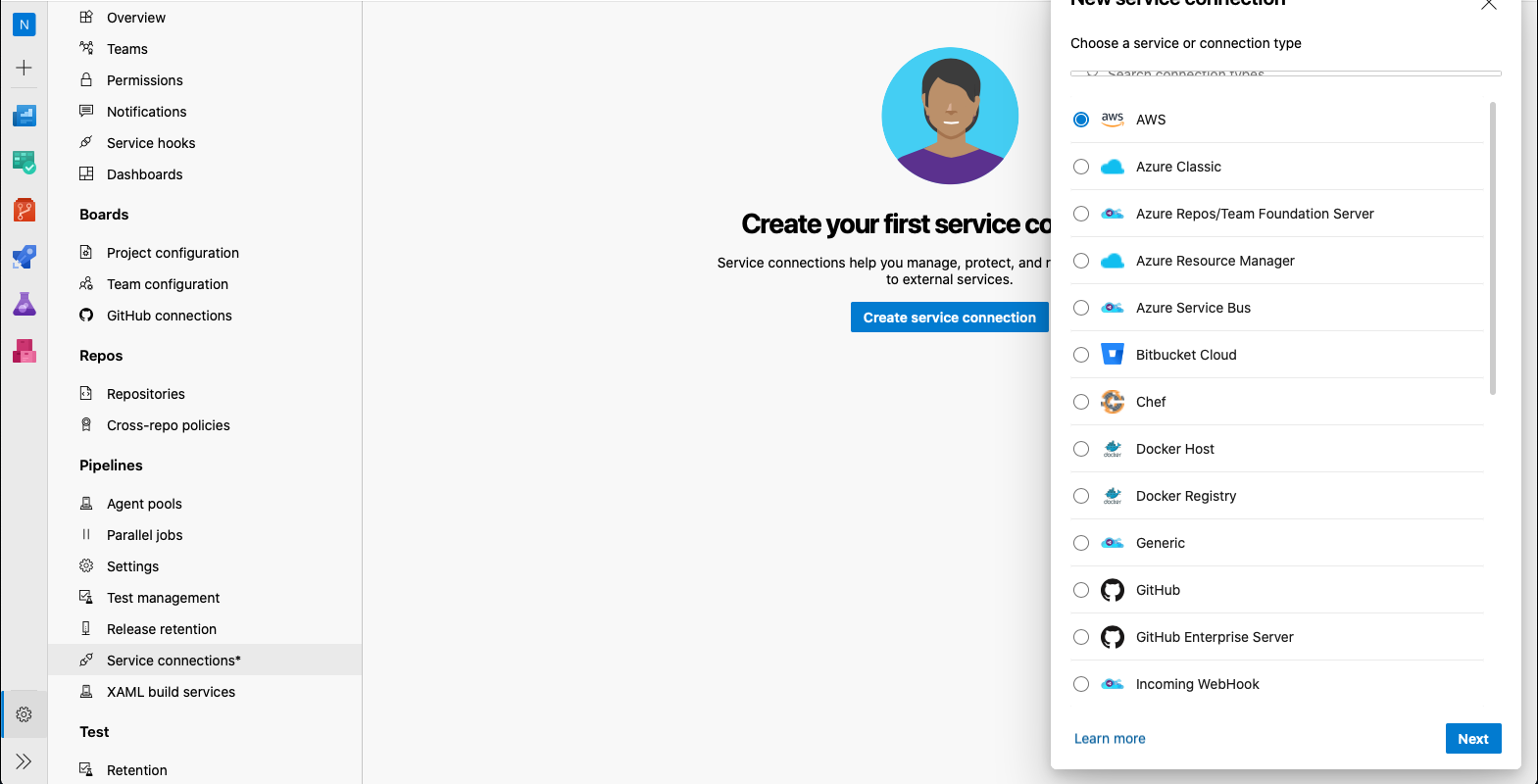Viewport: 1538px width, 784px height.
Task: Open Cross-repo policies page
Action: [205, 425]
